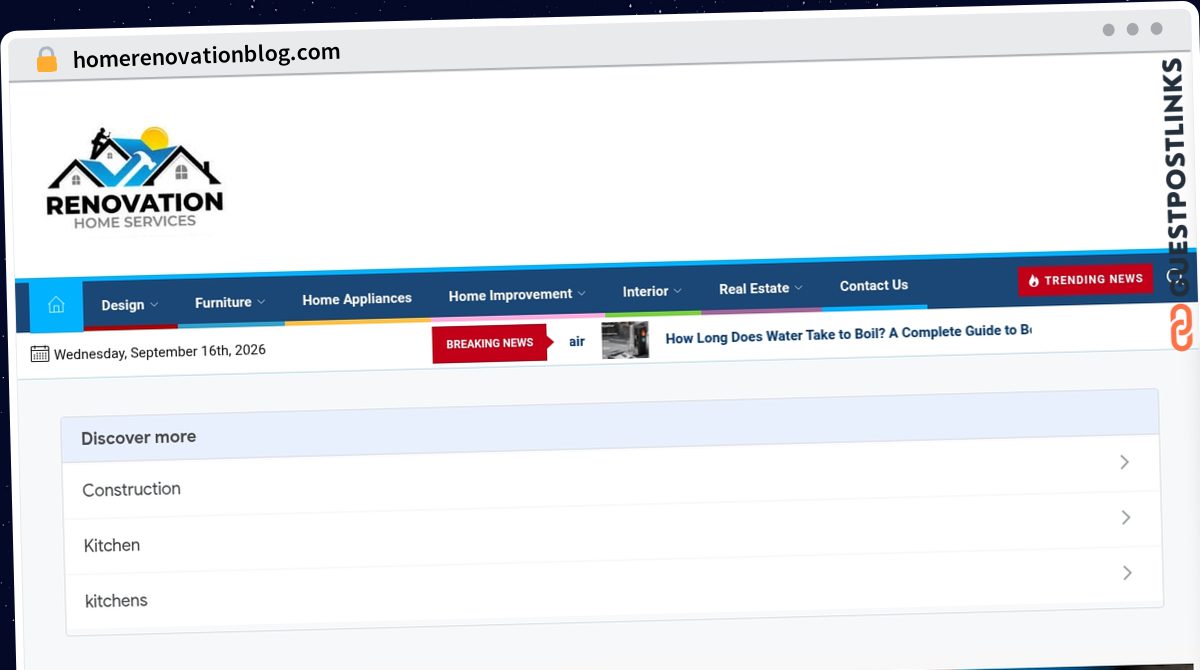Expand the Interior menu arrow
The height and width of the screenshot is (670, 1200).
pyautogui.click(x=677, y=291)
